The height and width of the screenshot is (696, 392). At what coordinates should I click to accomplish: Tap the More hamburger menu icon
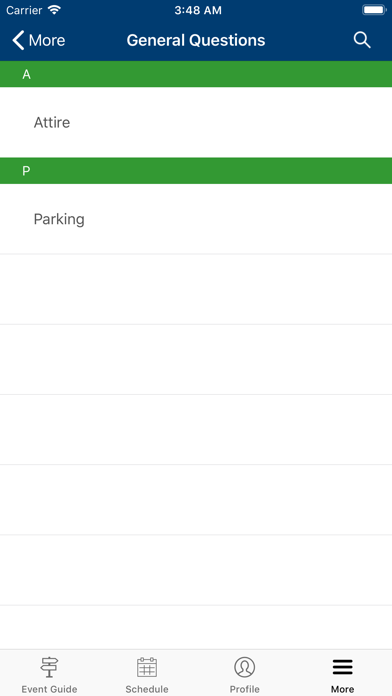[342, 667]
